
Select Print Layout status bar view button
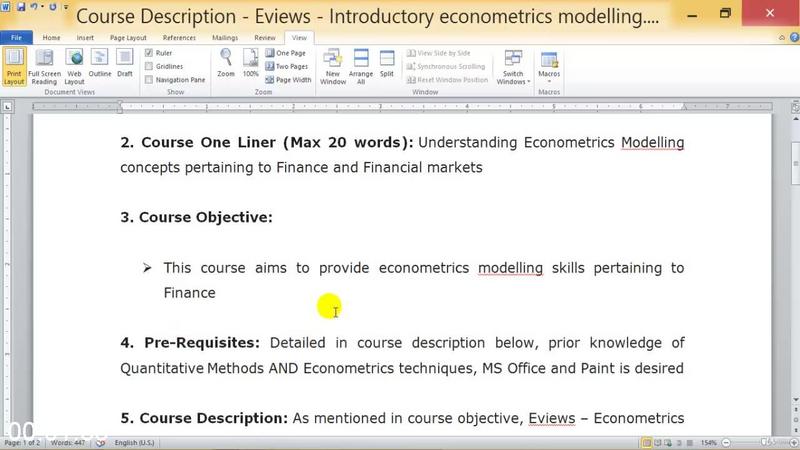click(x=646, y=443)
